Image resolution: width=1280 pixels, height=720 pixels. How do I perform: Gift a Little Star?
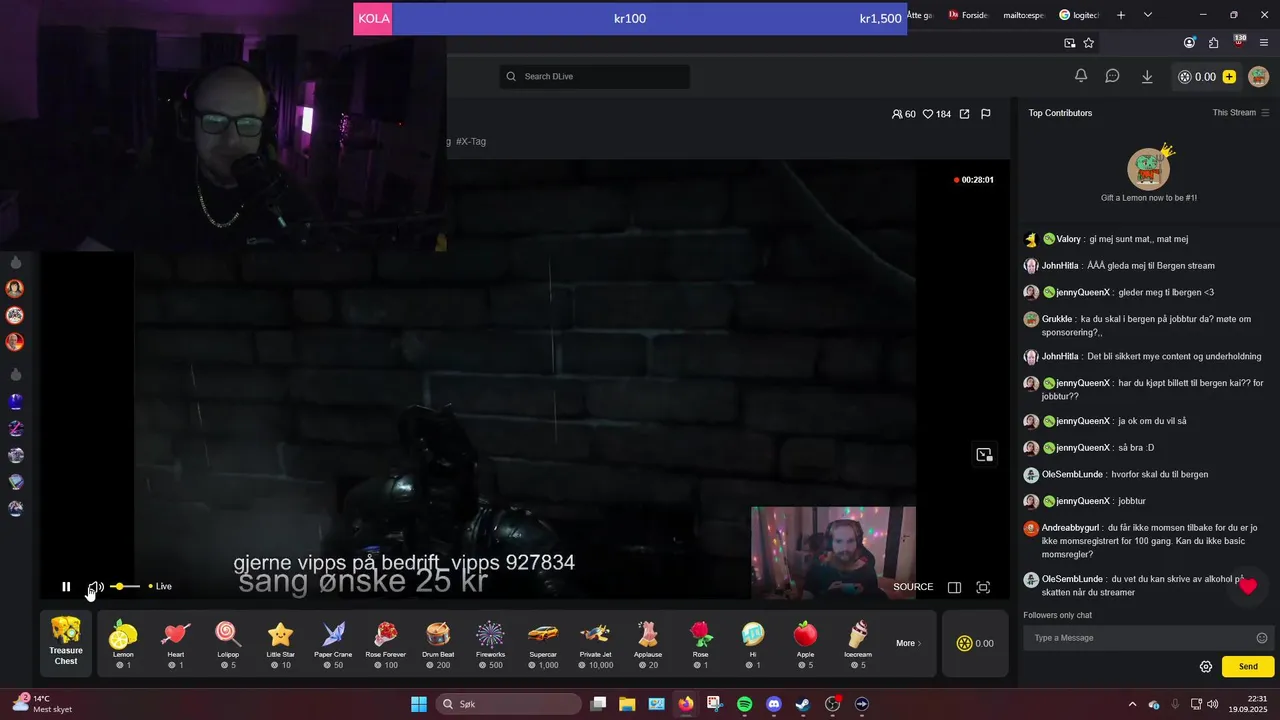point(281,644)
